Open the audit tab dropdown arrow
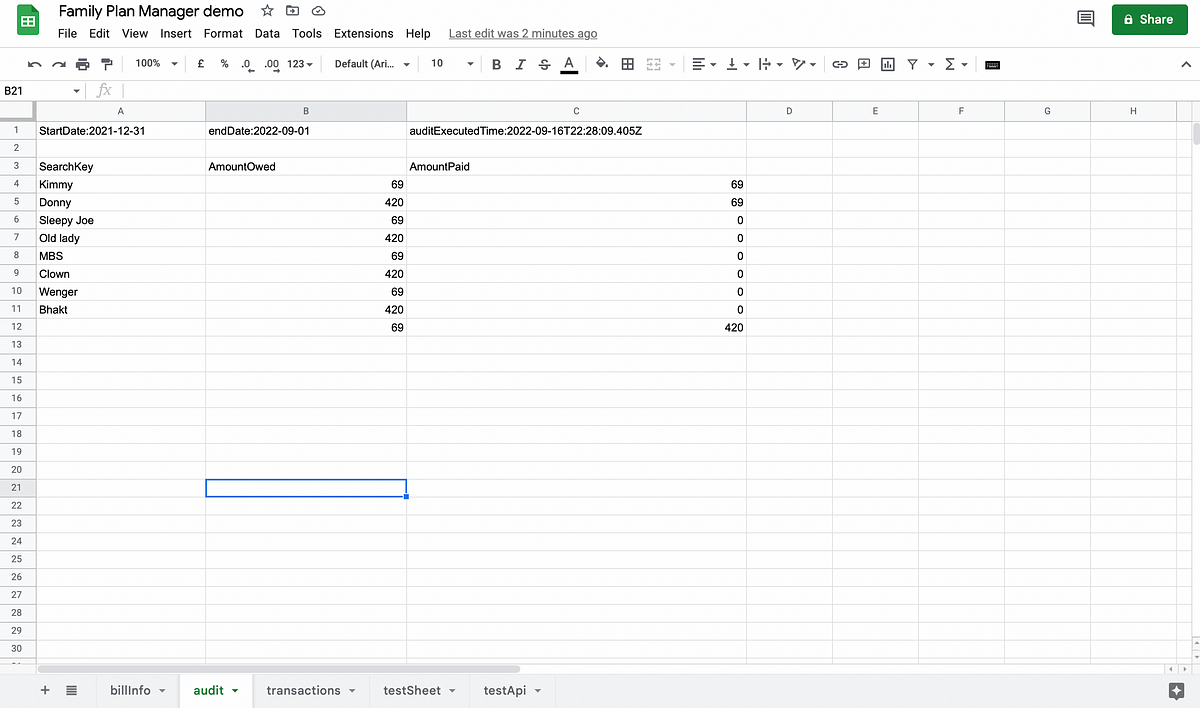Screen dimensions: 1200x708 point(235,691)
